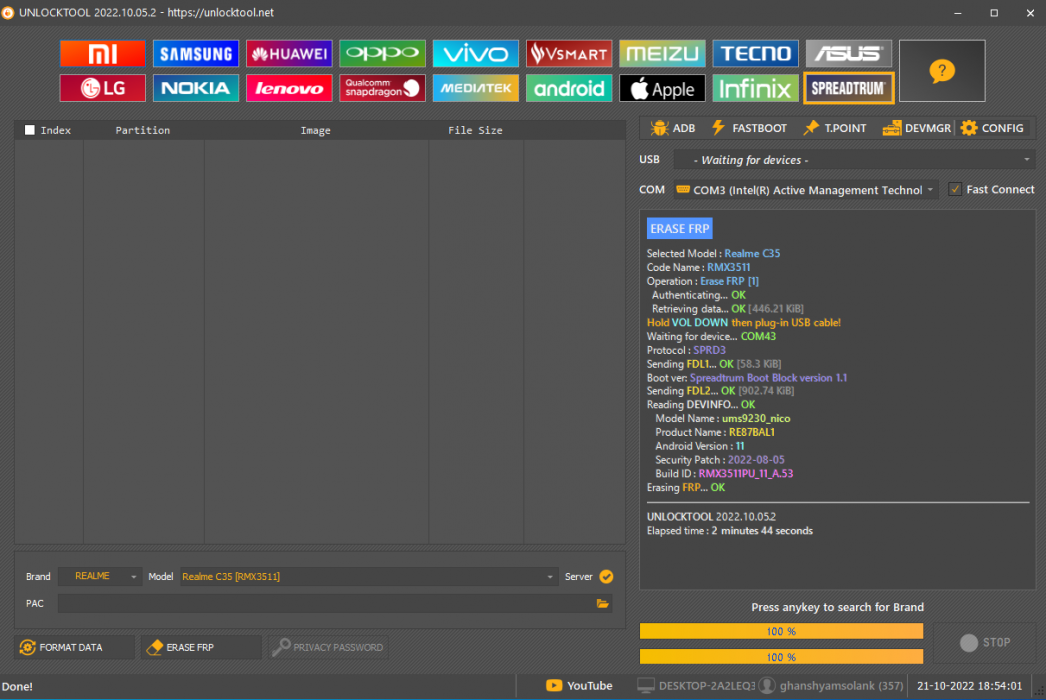Viewport: 1046px width, 700px height.
Task: Click the STOP button
Action: [985, 643]
